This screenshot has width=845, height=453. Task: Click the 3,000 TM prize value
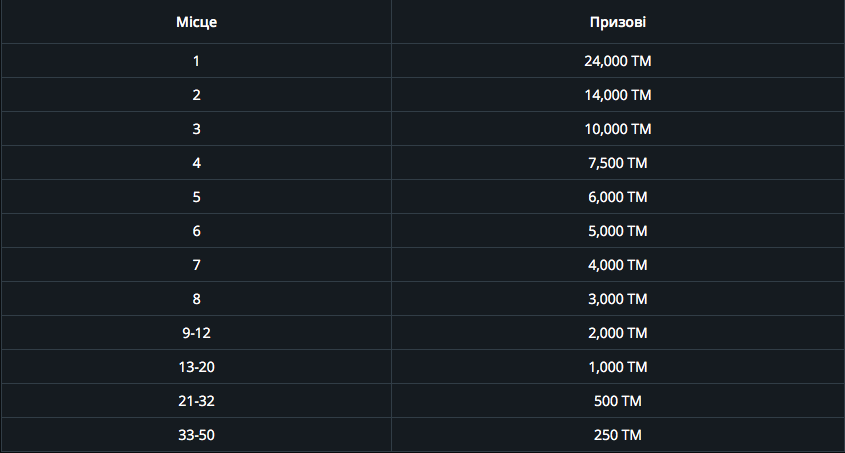618,298
